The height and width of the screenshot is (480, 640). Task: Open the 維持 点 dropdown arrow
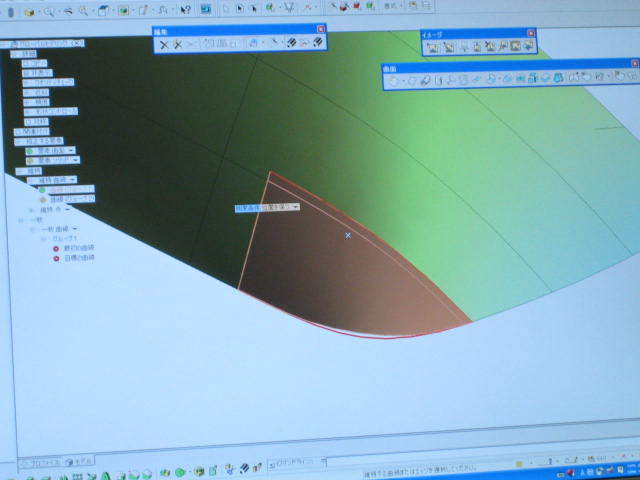[x=67, y=209]
